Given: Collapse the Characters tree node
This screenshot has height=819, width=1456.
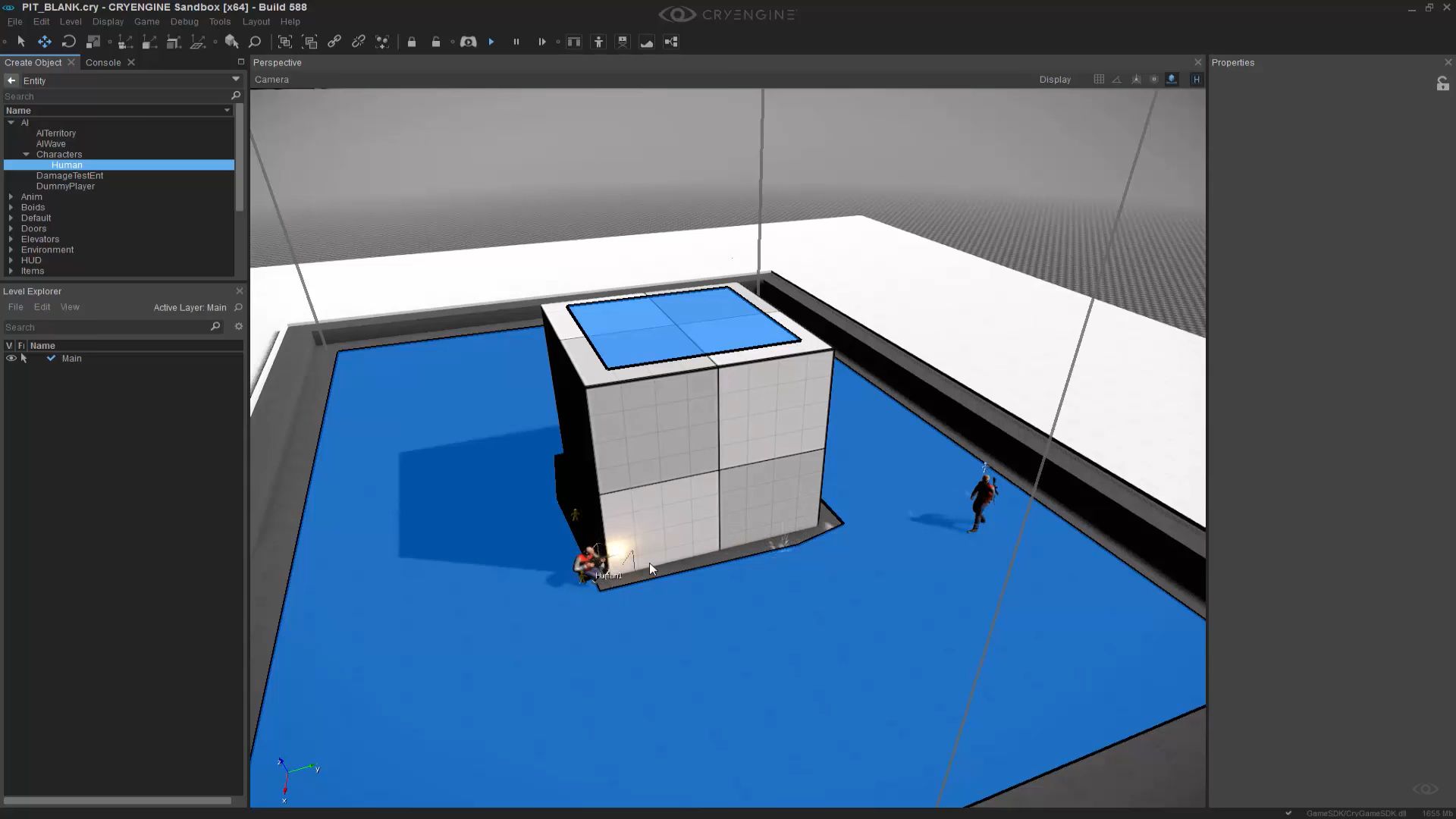Looking at the screenshot, I should click(x=27, y=154).
